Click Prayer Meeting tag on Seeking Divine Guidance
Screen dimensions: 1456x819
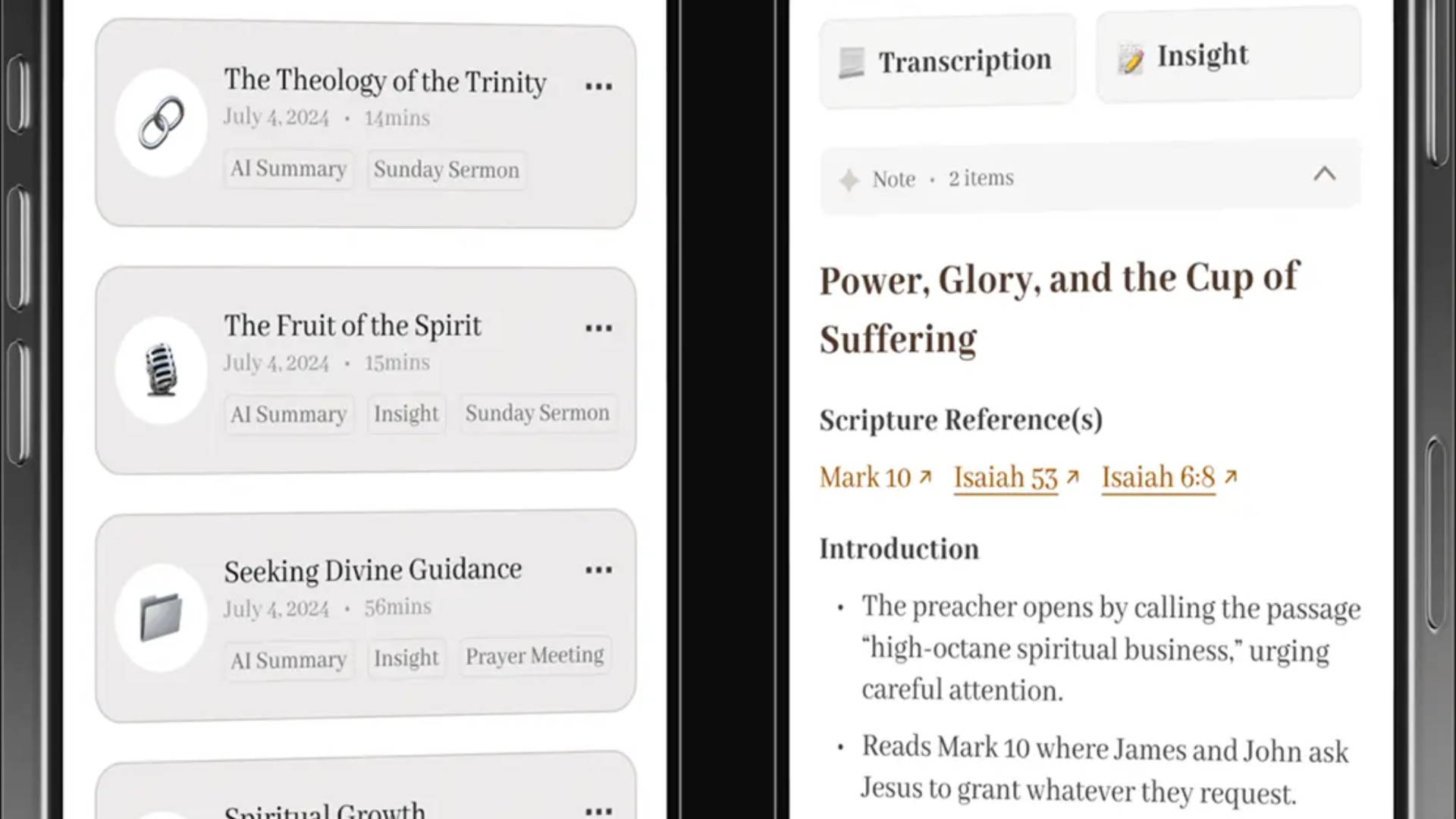[x=534, y=656]
